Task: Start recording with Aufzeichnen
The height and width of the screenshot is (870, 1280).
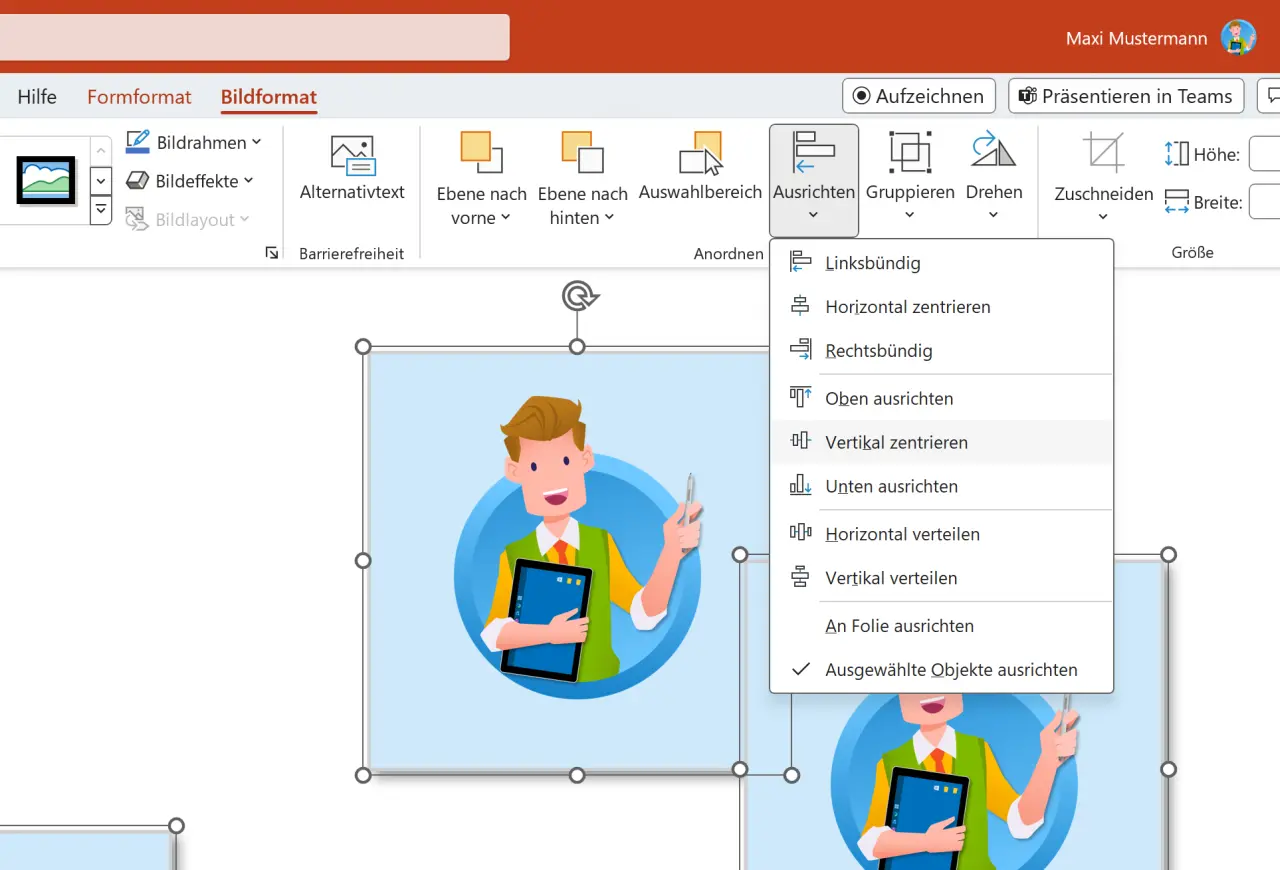Action: tap(918, 96)
